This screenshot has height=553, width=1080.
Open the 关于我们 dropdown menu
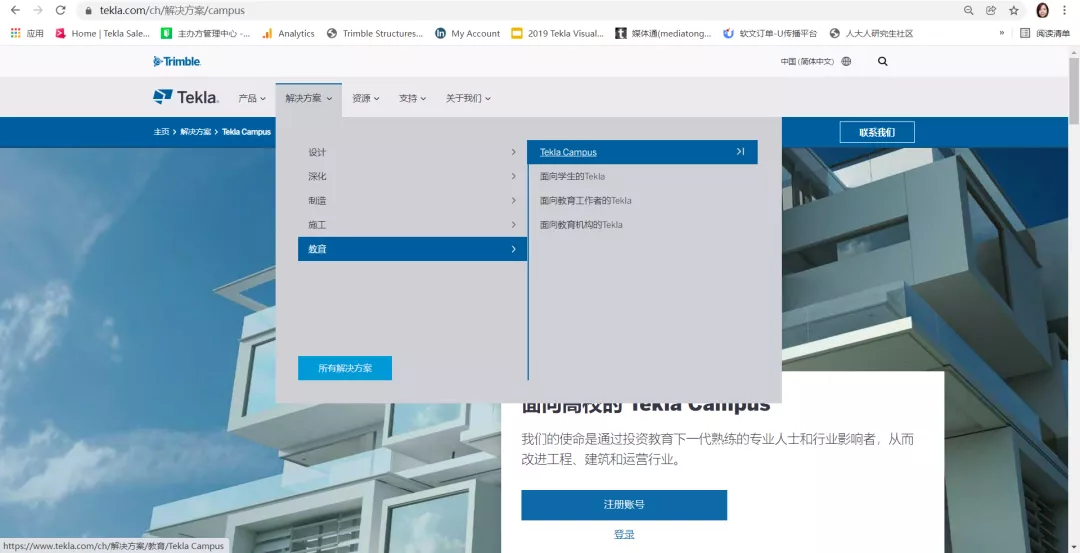[x=468, y=98]
